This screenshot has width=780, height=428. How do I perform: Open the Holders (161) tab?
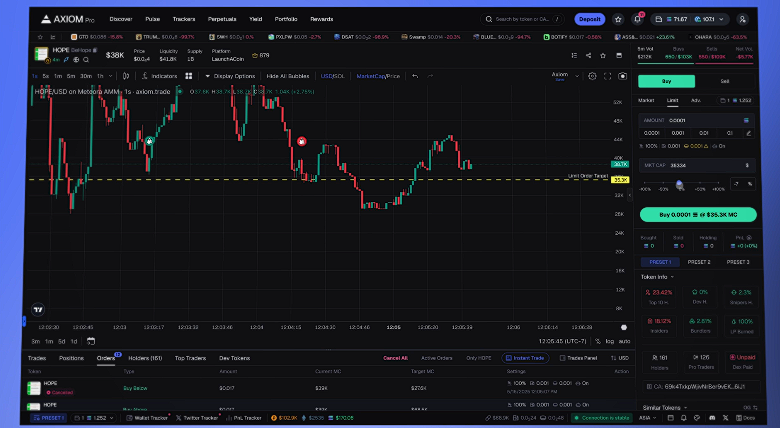145,358
